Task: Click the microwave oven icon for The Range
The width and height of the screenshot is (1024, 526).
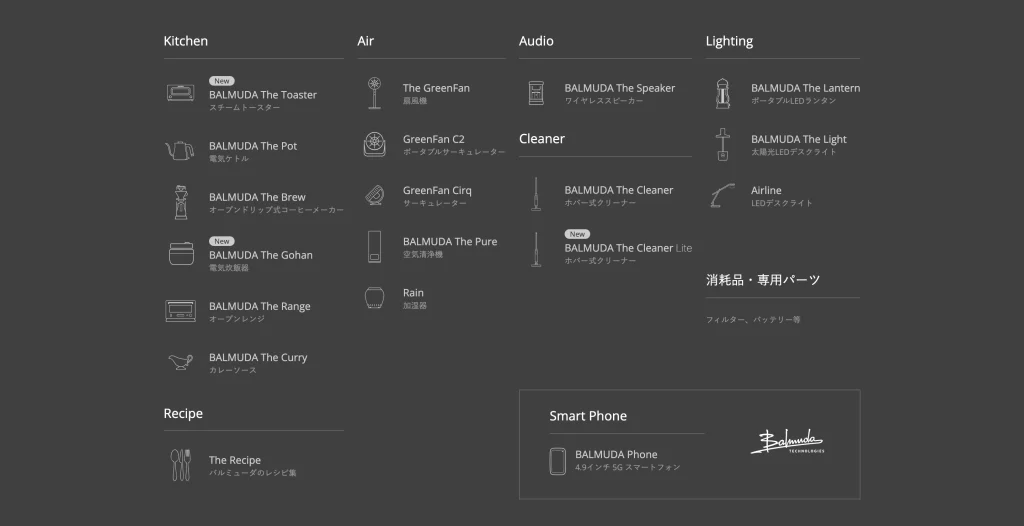Action: [x=181, y=311]
